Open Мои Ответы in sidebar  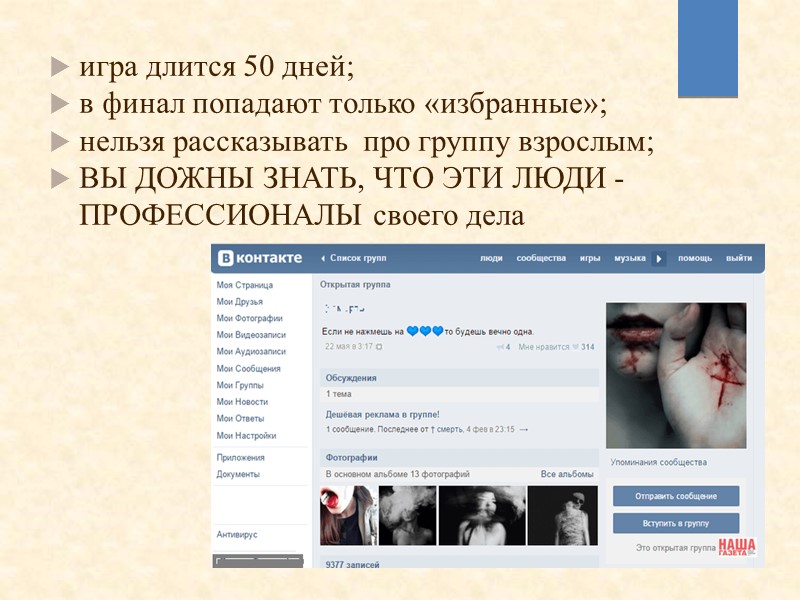pyautogui.click(x=240, y=418)
